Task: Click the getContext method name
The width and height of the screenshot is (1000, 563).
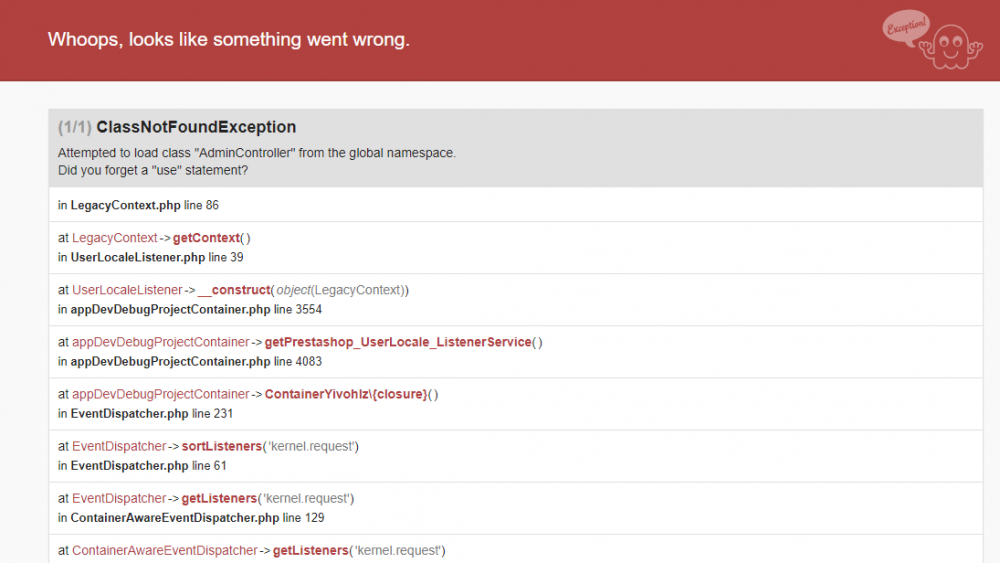Action: click(206, 238)
